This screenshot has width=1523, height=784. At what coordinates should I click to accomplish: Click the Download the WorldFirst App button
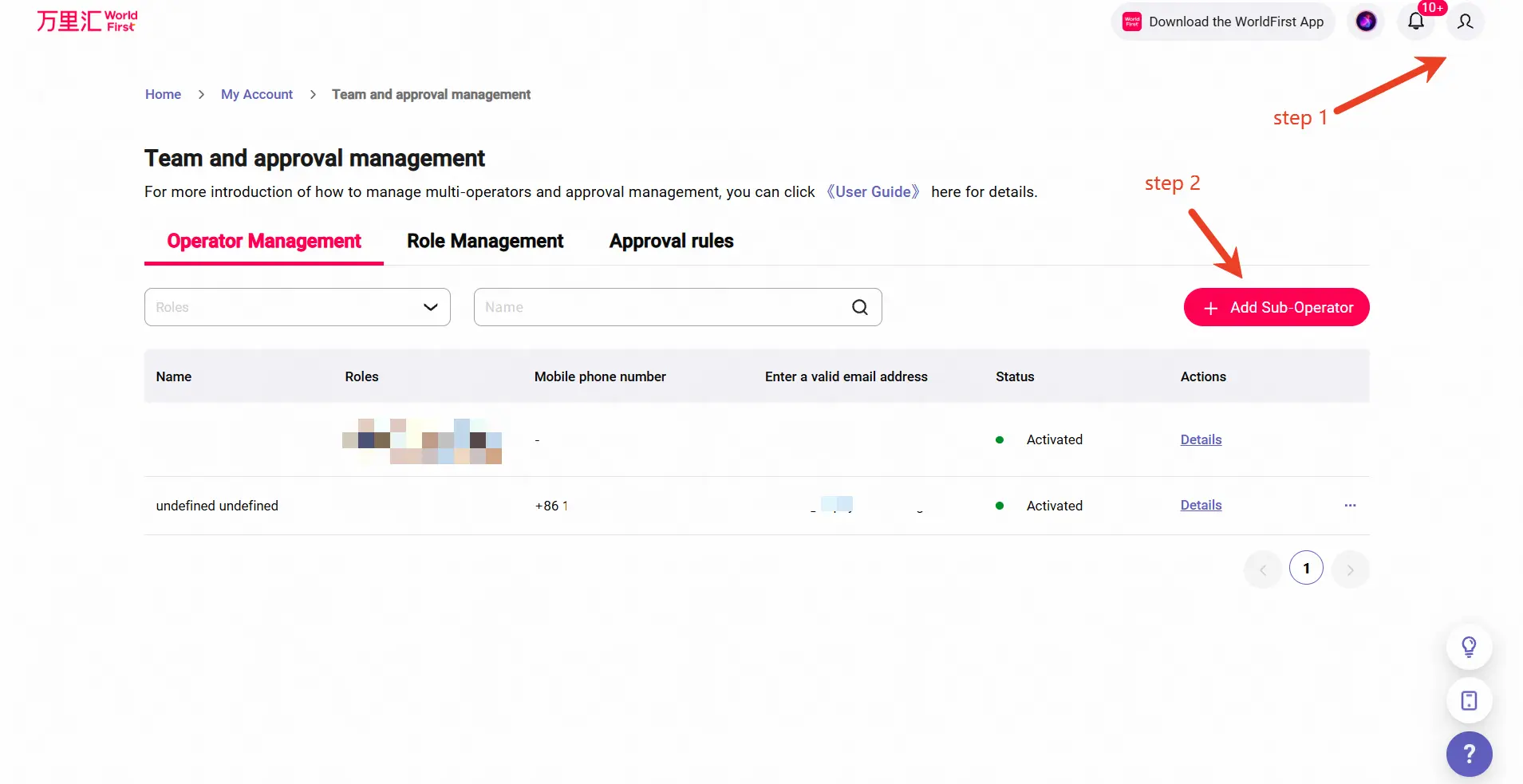tap(1223, 22)
